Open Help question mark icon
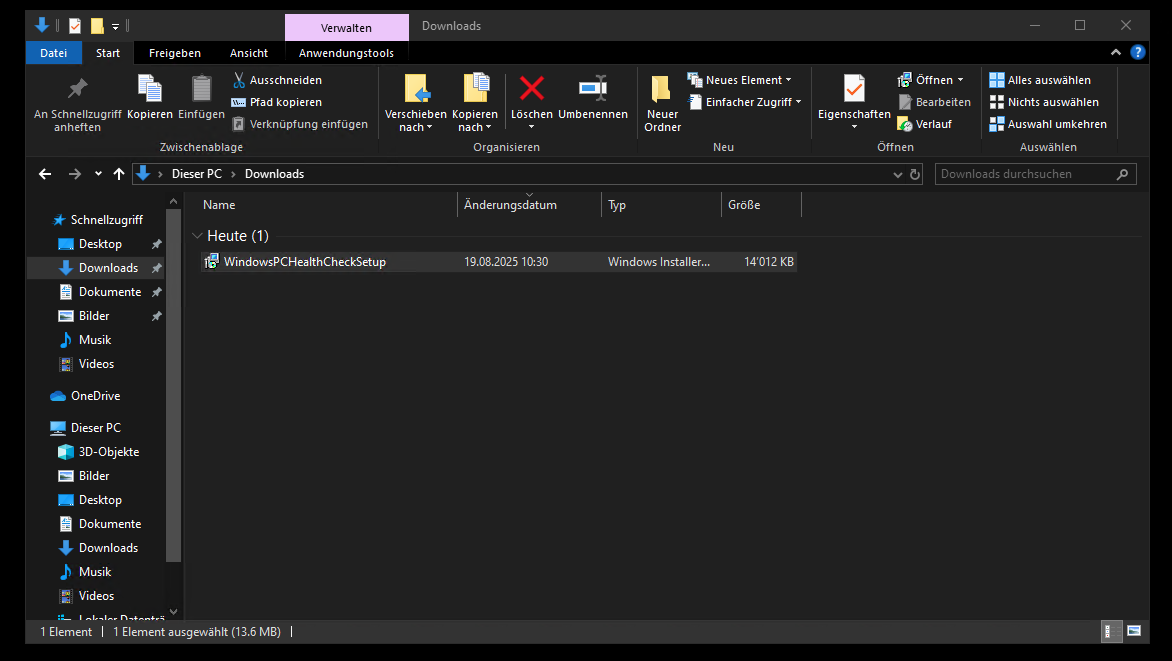 pos(1138,52)
